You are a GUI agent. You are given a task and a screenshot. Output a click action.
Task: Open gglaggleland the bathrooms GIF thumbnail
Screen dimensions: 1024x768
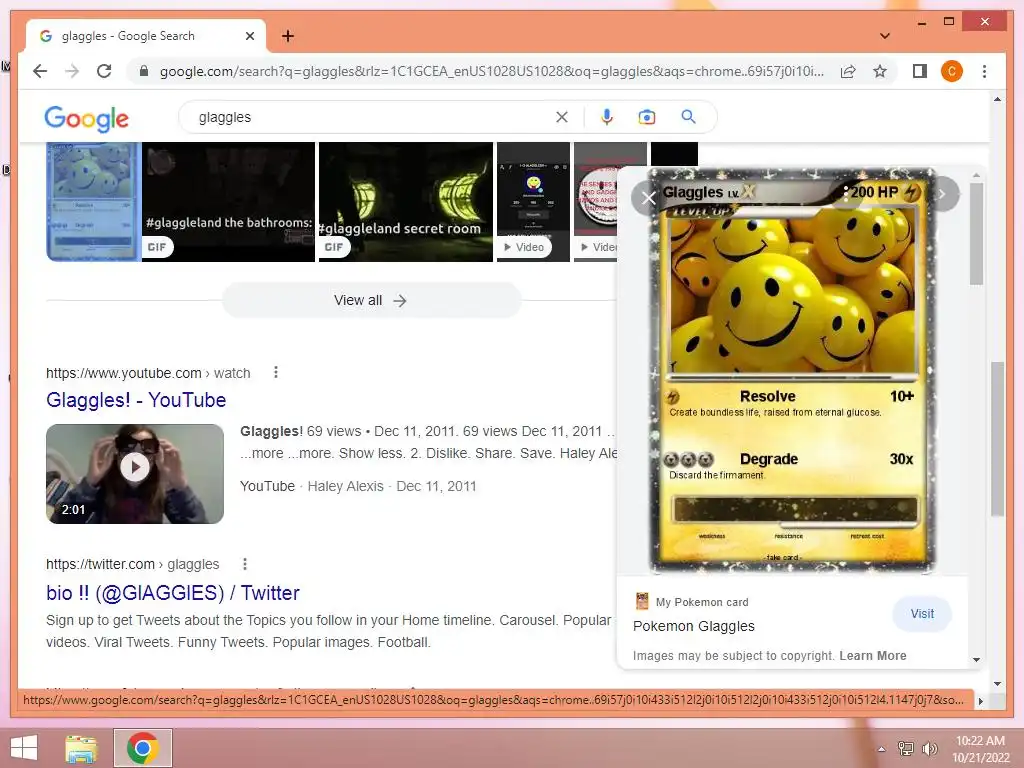tap(229, 202)
